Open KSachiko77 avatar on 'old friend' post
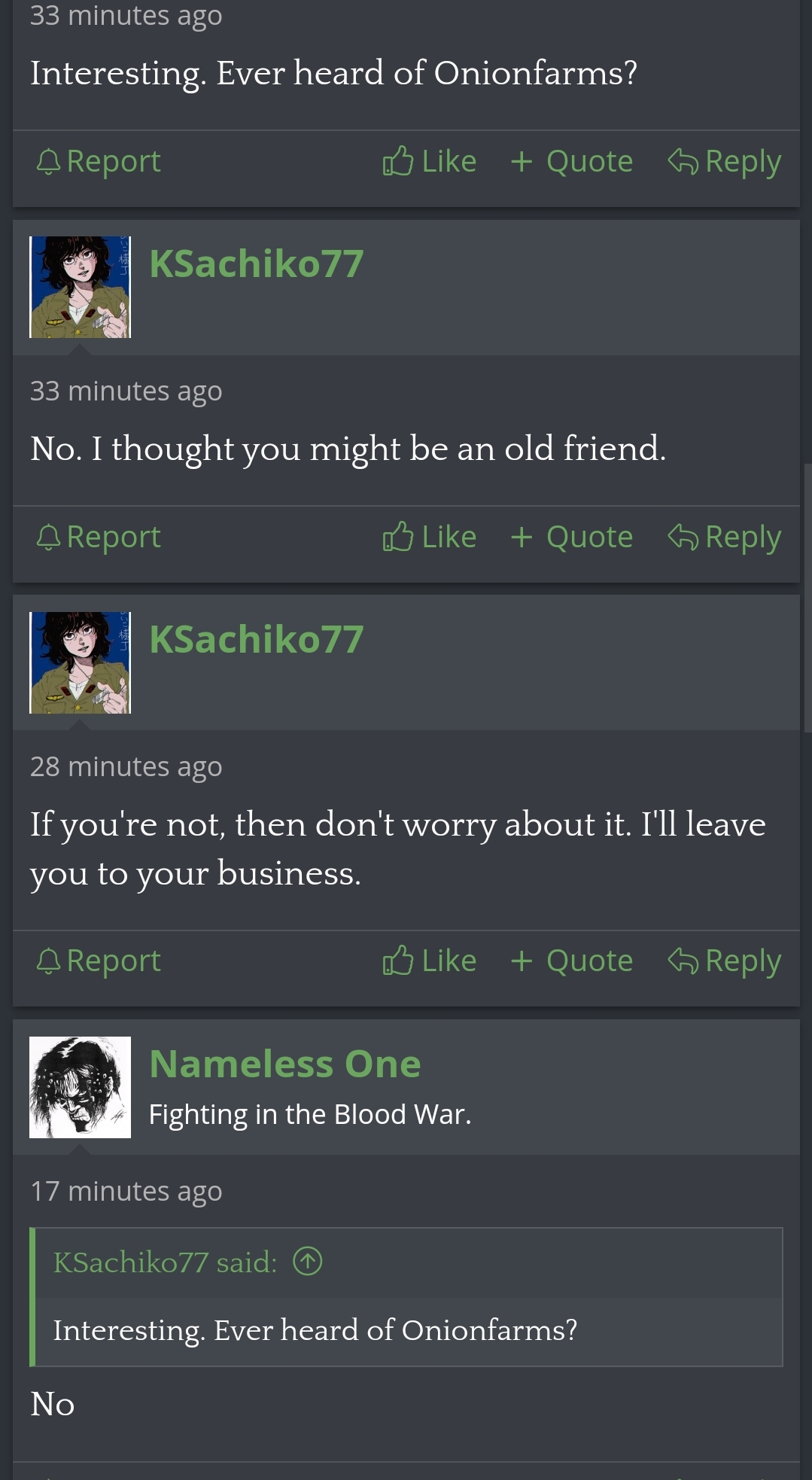812x1480 pixels. pos(80,287)
